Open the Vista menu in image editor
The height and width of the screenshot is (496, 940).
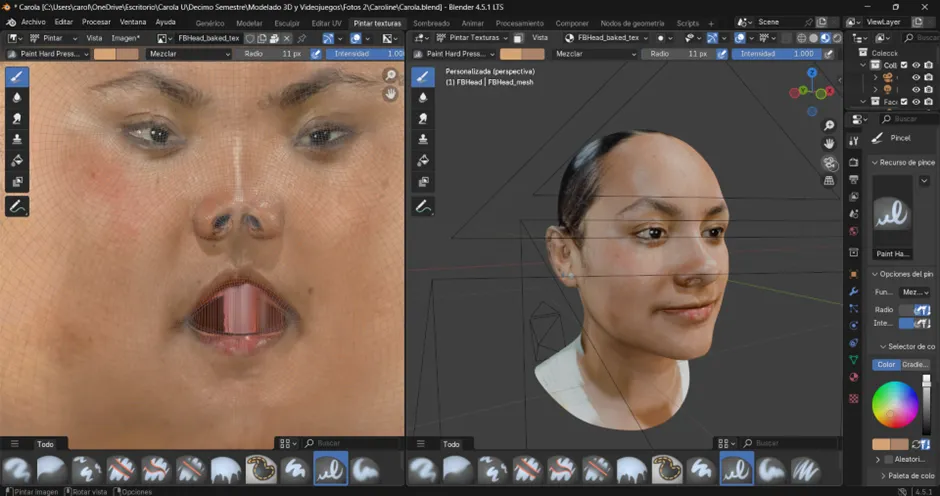pos(94,38)
